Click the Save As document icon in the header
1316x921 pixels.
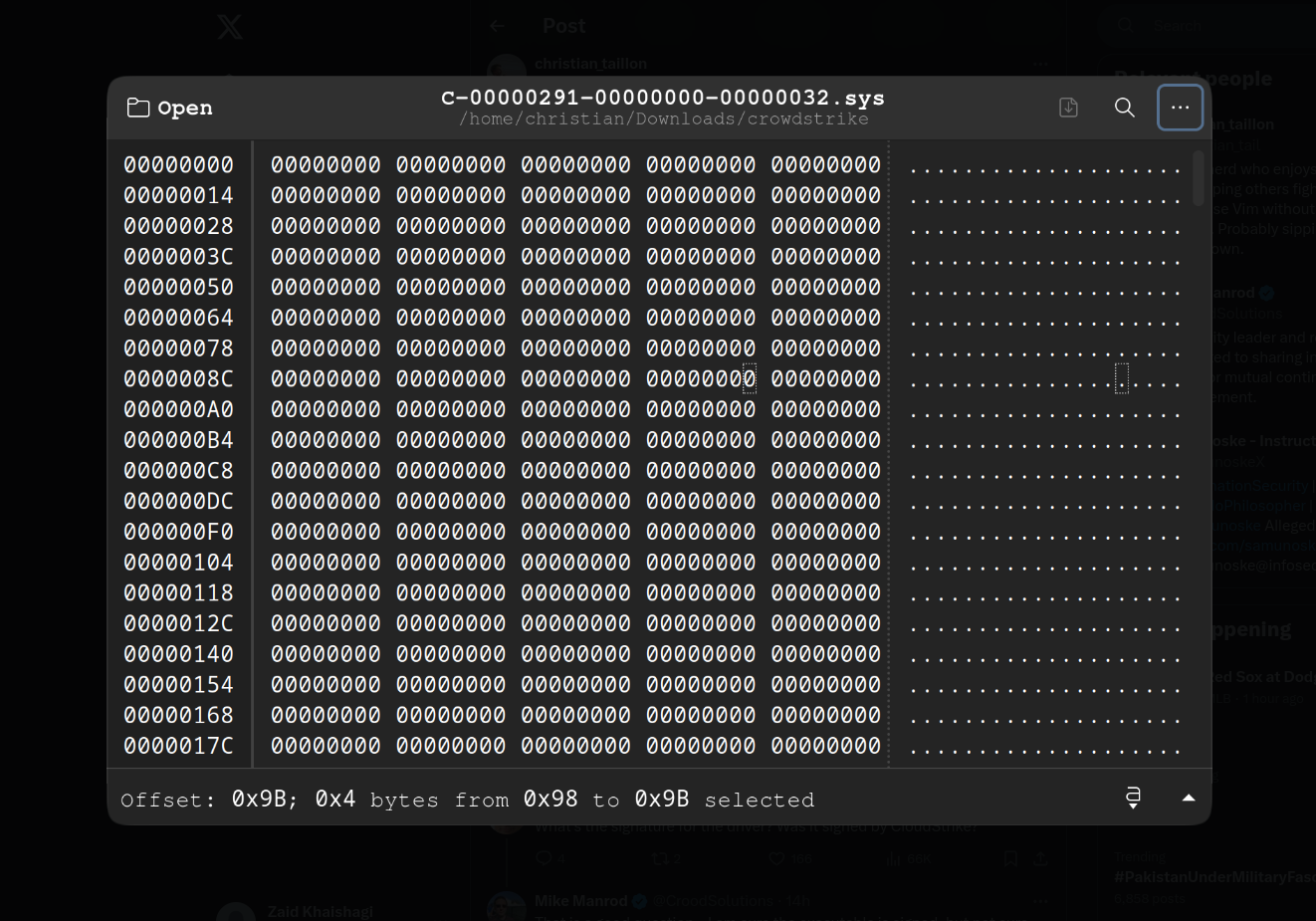[1068, 107]
